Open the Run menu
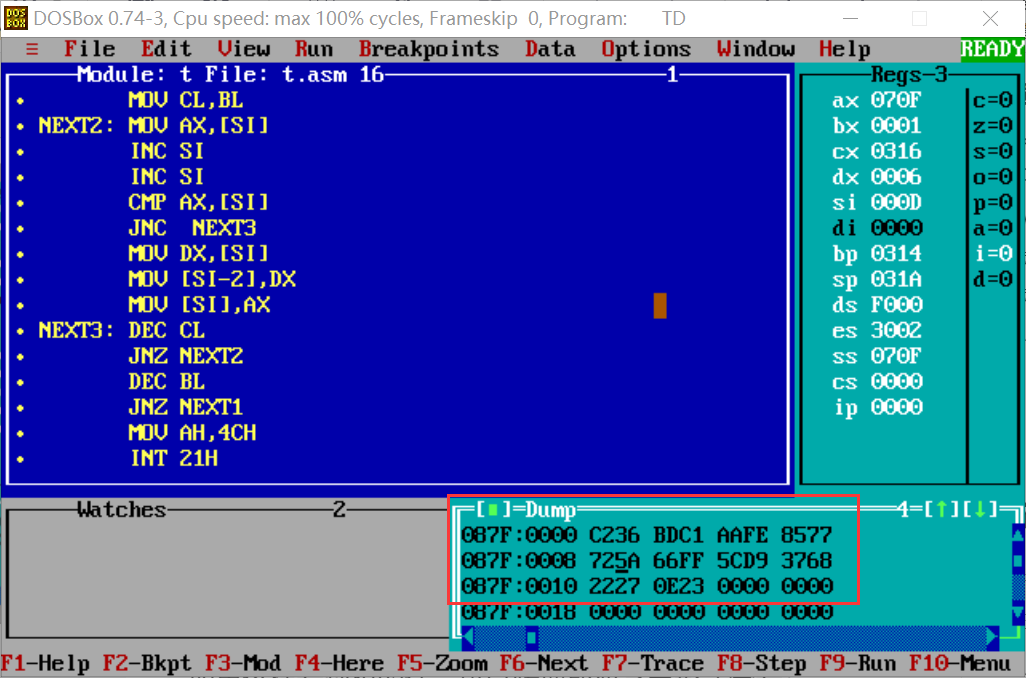This screenshot has height=678, width=1026. [x=313, y=49]
